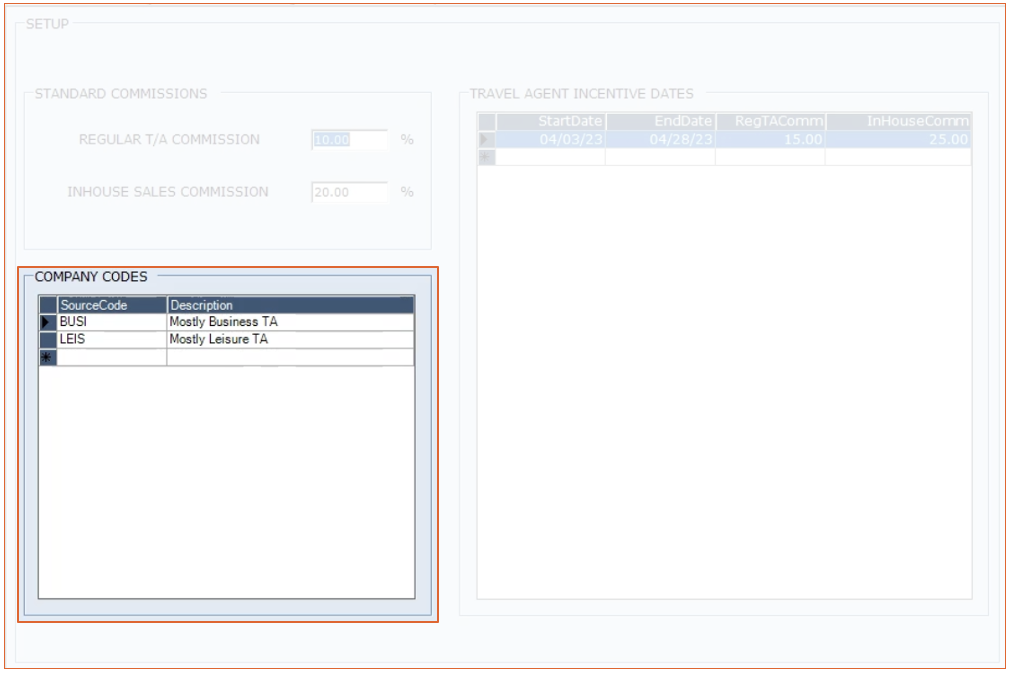Select the LEIS row using its row header
The height and width of the screenshot is (674, 1010).
pos(47,340)
